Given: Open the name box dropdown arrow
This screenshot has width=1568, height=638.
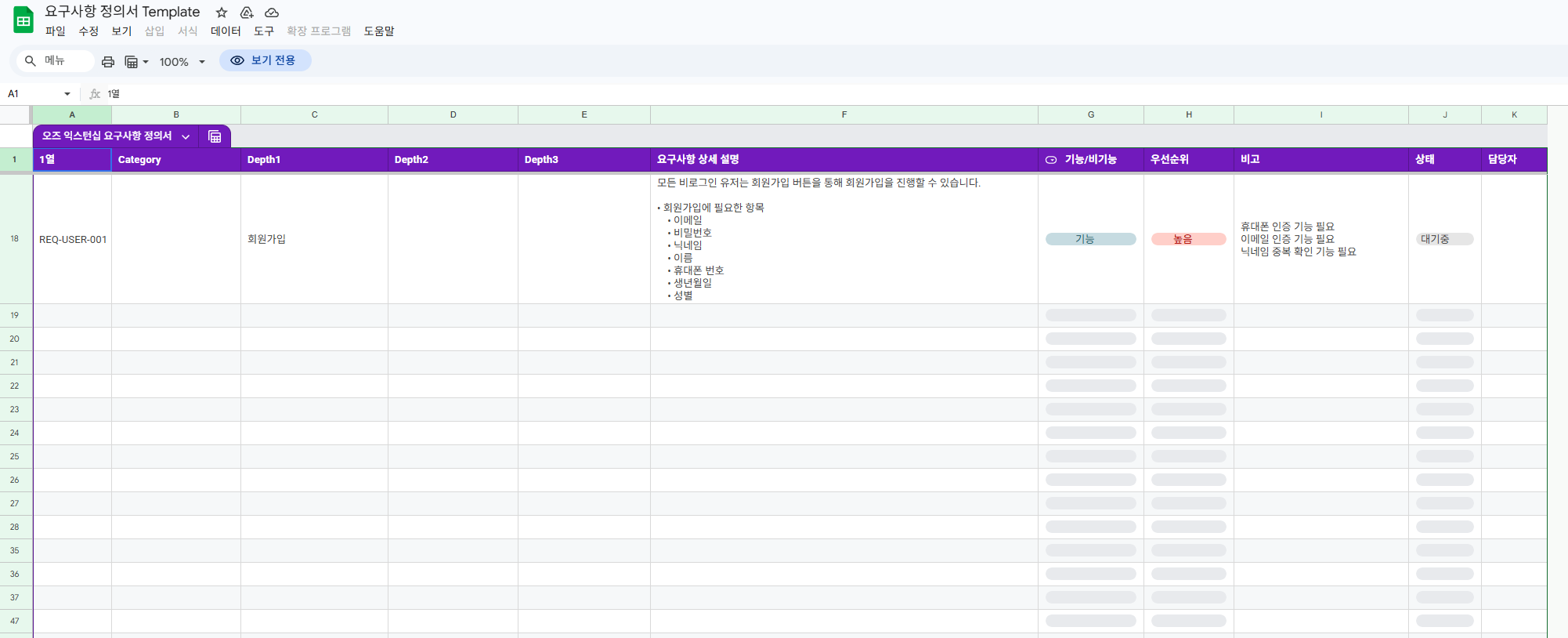Looking at the screenshot, I should 67,94.
